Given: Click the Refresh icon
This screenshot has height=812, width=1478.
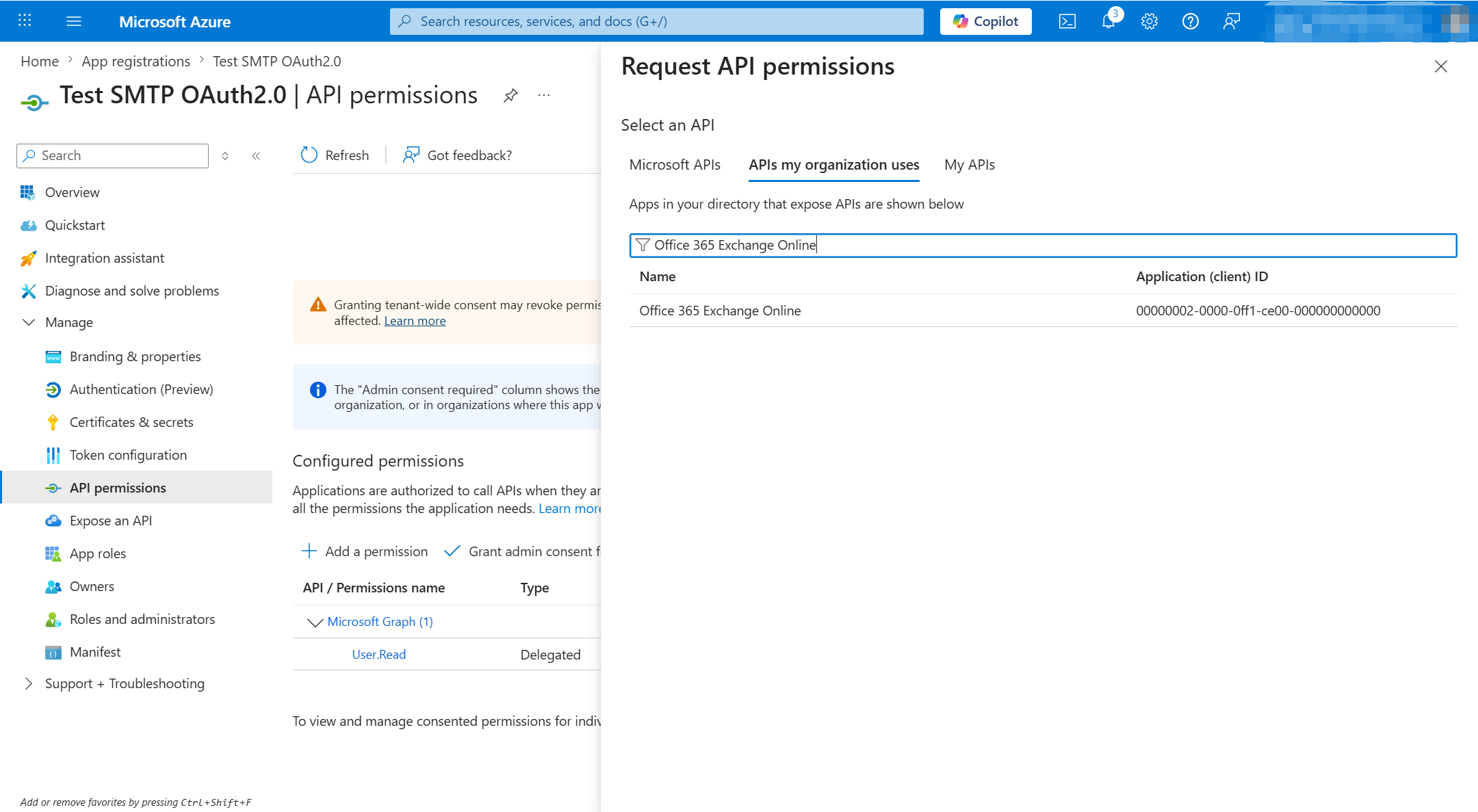Looking at the screenshot, I should (x=309, y=155).
